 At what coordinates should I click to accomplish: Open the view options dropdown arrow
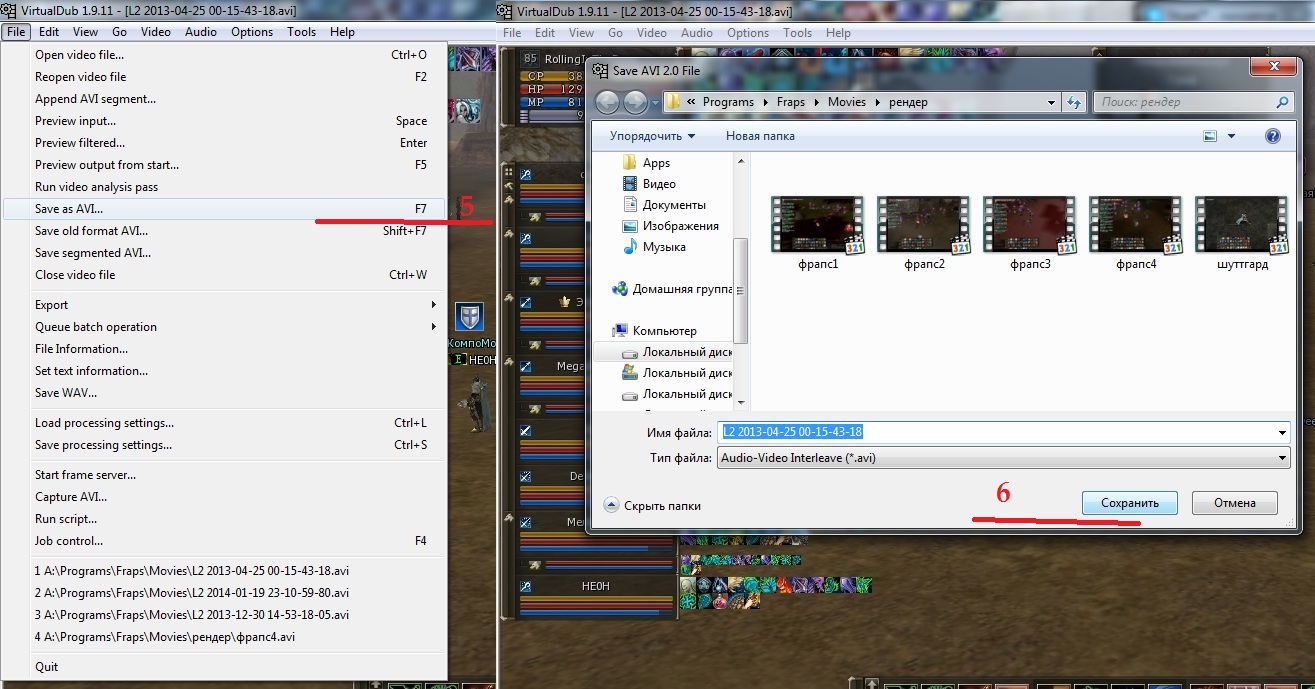(1231, 136)
